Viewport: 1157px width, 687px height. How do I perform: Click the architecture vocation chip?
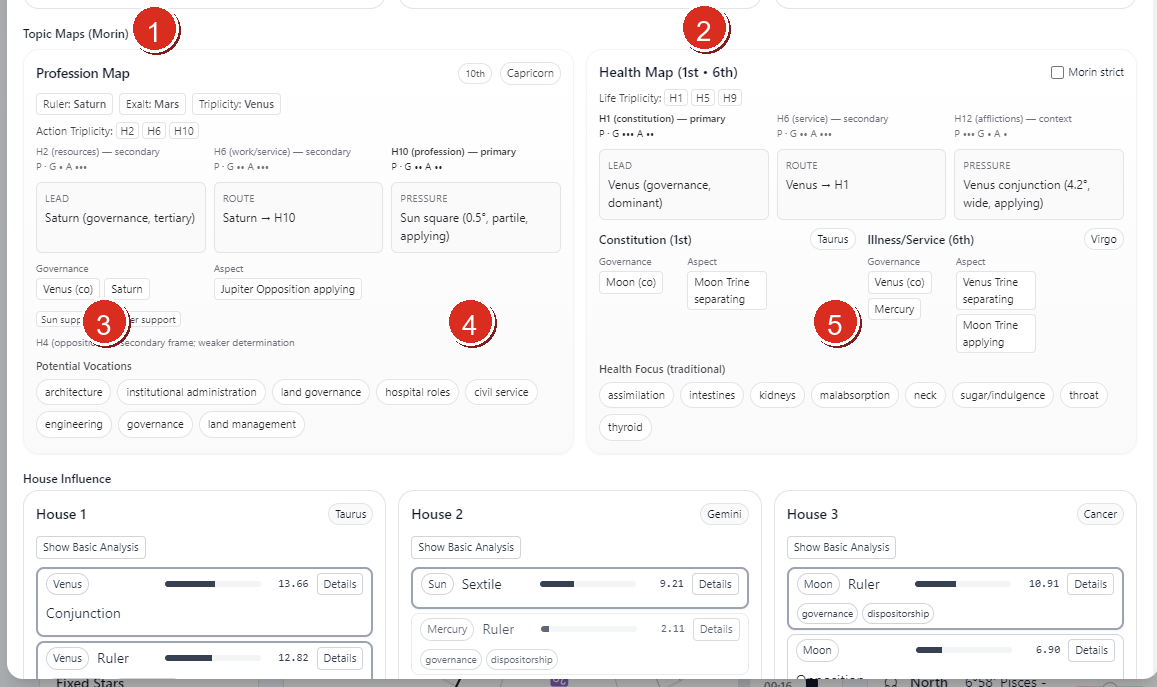point(74,392)
